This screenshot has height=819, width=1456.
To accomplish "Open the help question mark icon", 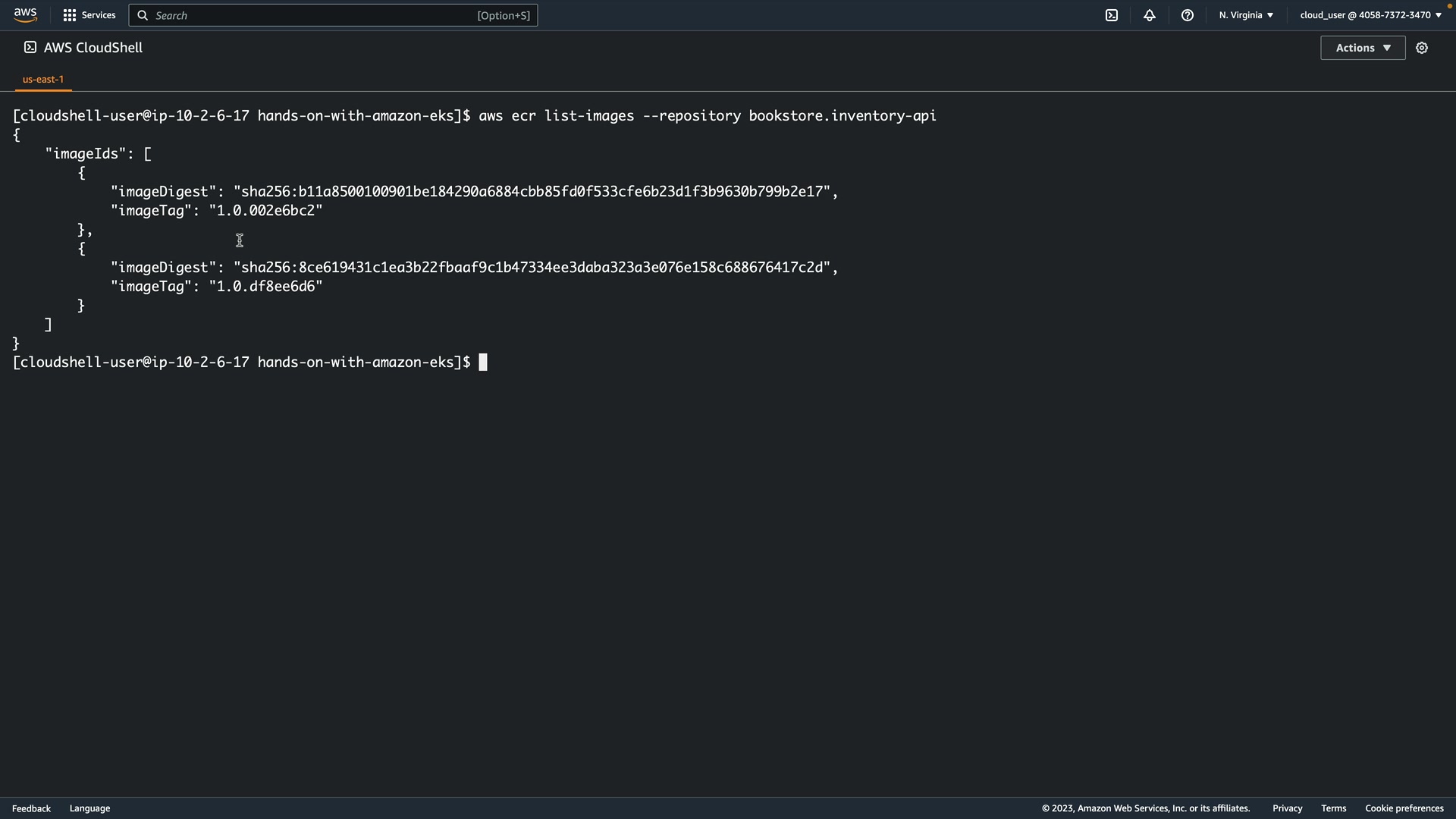I will coord(1187,15).
